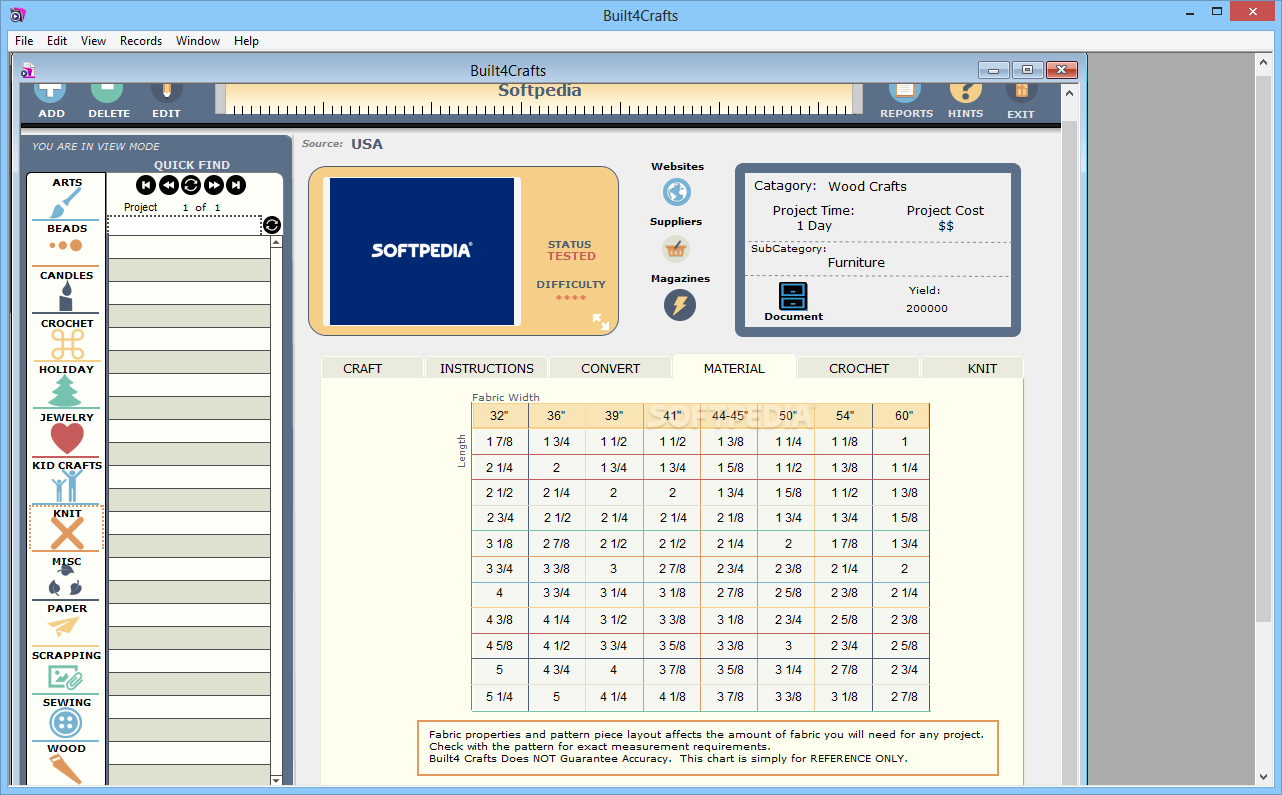
Task: Click the Furniture subcategory value
Action: pos(856,262)
